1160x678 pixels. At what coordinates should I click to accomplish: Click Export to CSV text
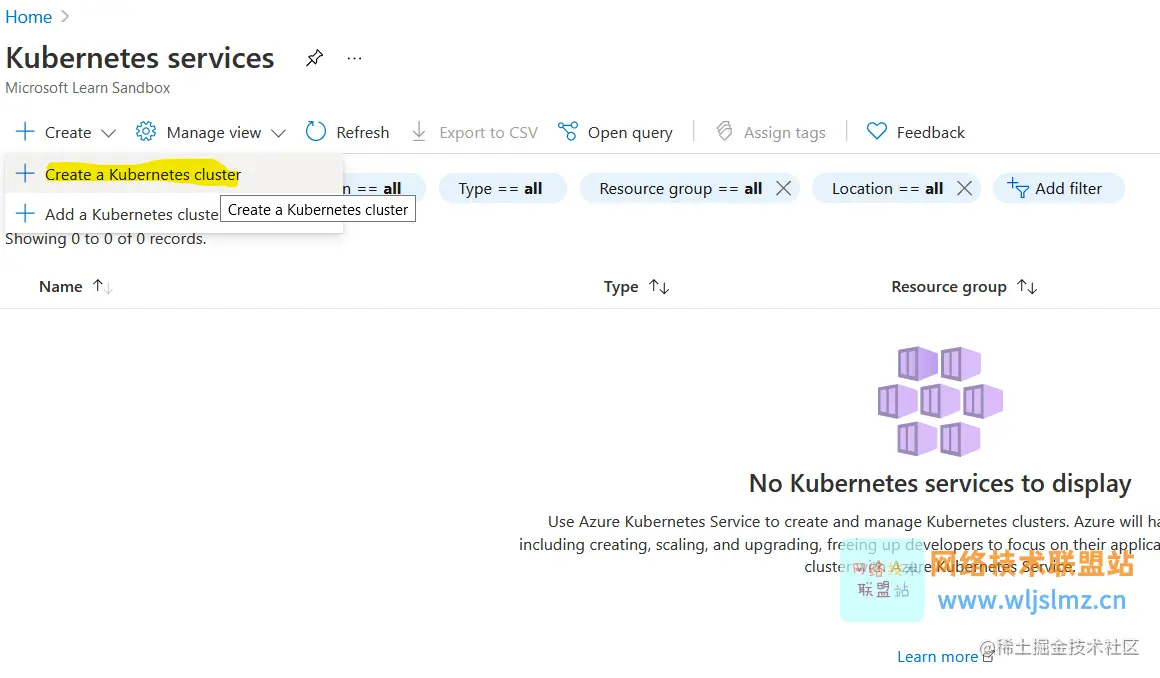tap(488, 132)
